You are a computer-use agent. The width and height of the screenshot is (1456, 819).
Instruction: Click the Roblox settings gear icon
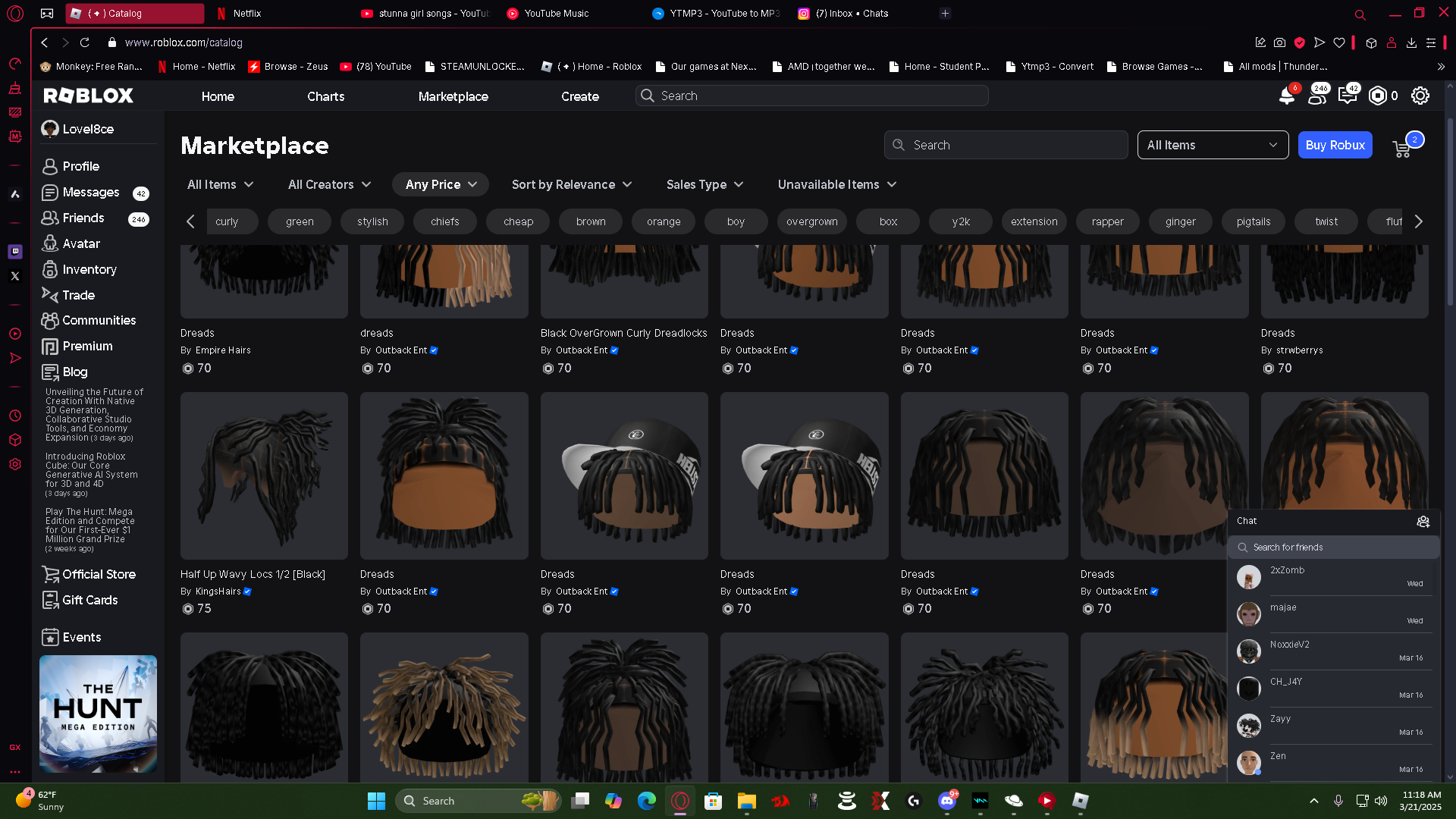[x=1420, y=96]
